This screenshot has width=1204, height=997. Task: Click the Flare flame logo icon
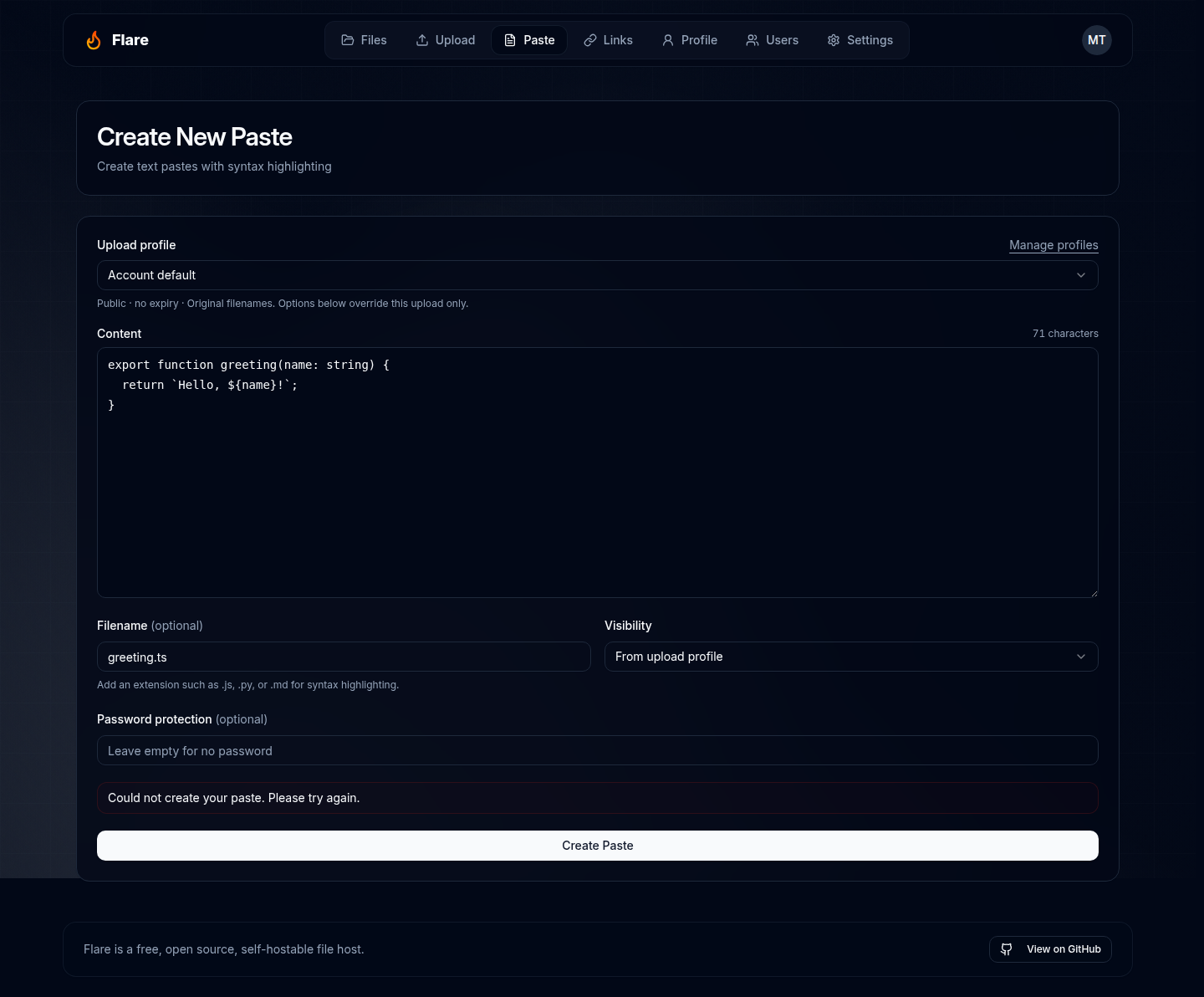[94, 40]
